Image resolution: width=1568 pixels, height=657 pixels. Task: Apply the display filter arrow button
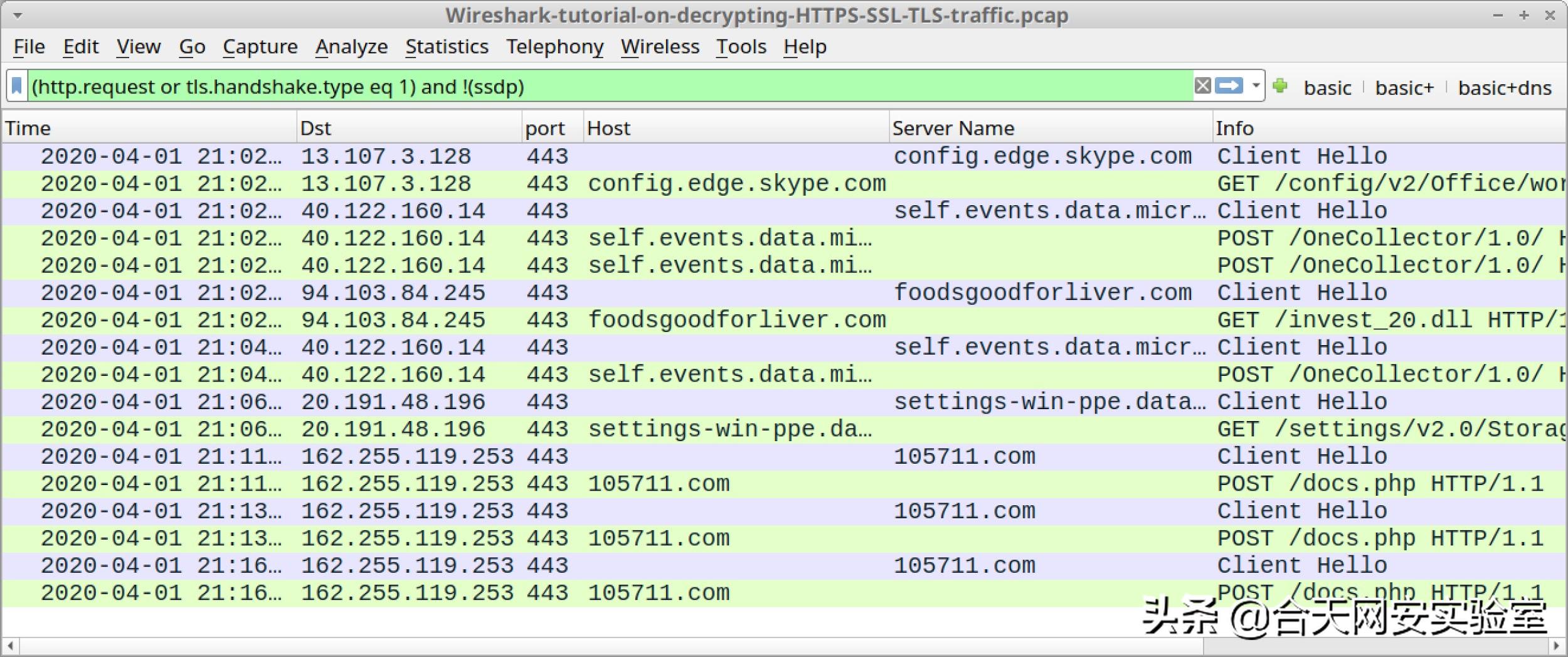click(x=1228, y=86)
